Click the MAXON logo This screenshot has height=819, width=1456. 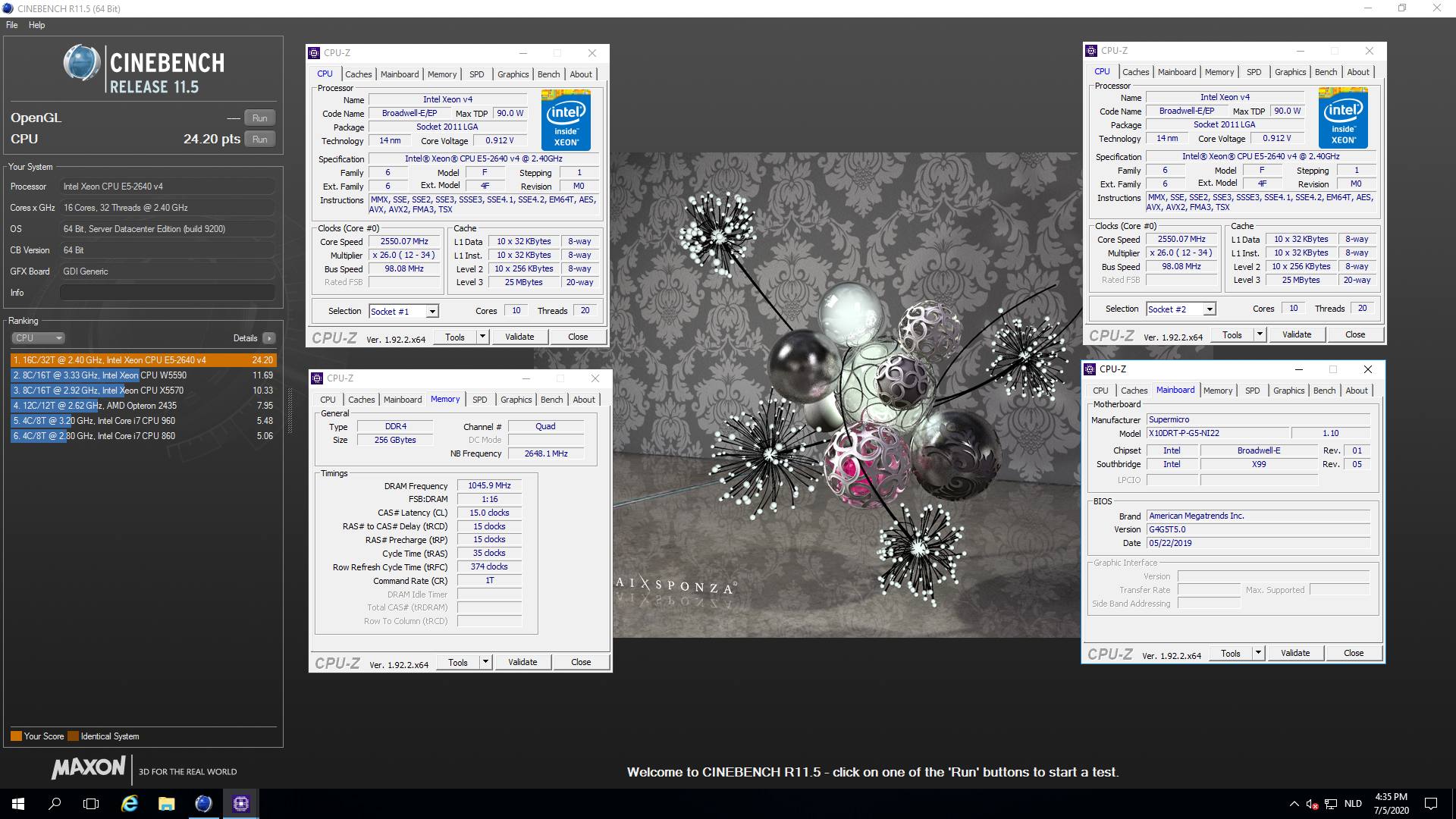[88, 769]
